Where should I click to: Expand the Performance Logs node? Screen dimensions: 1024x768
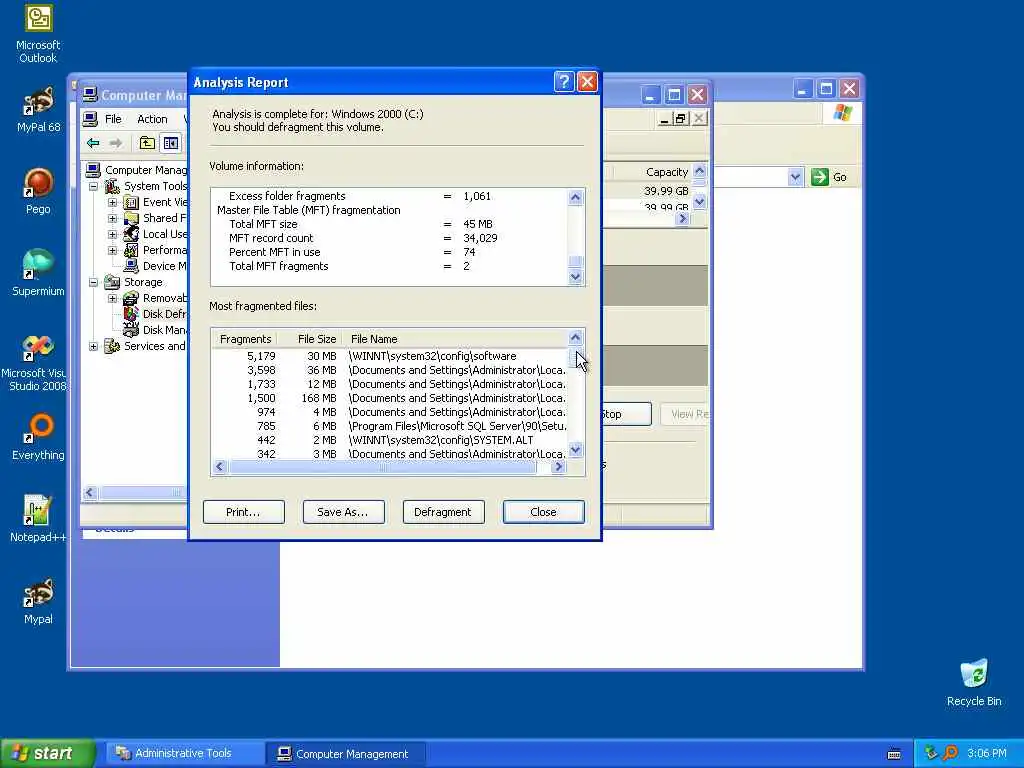(x=112, y=250)
